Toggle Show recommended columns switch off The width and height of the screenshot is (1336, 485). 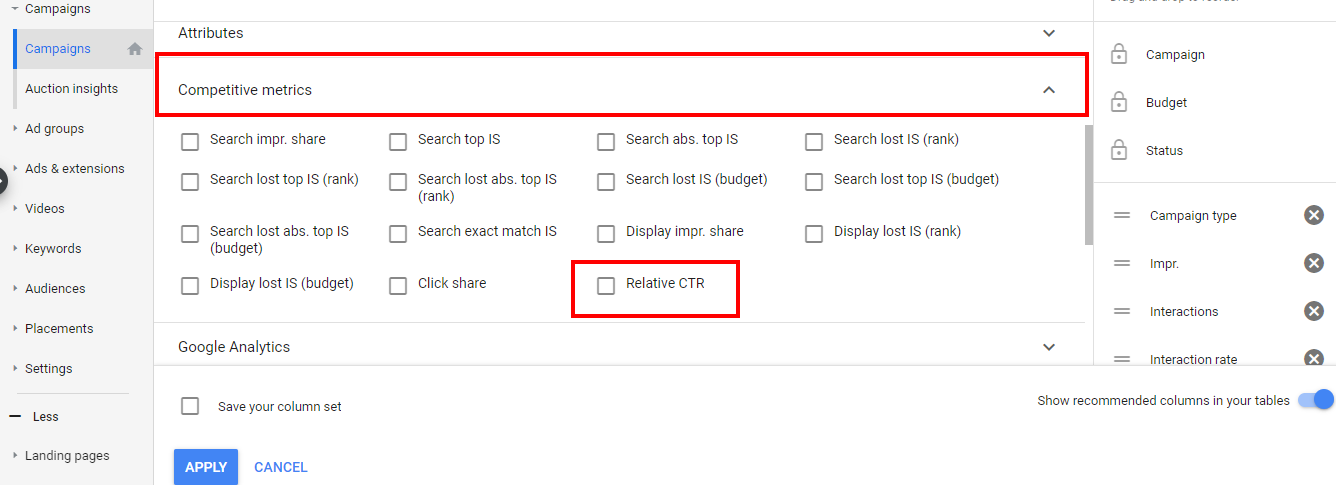tap(1316, 400)
